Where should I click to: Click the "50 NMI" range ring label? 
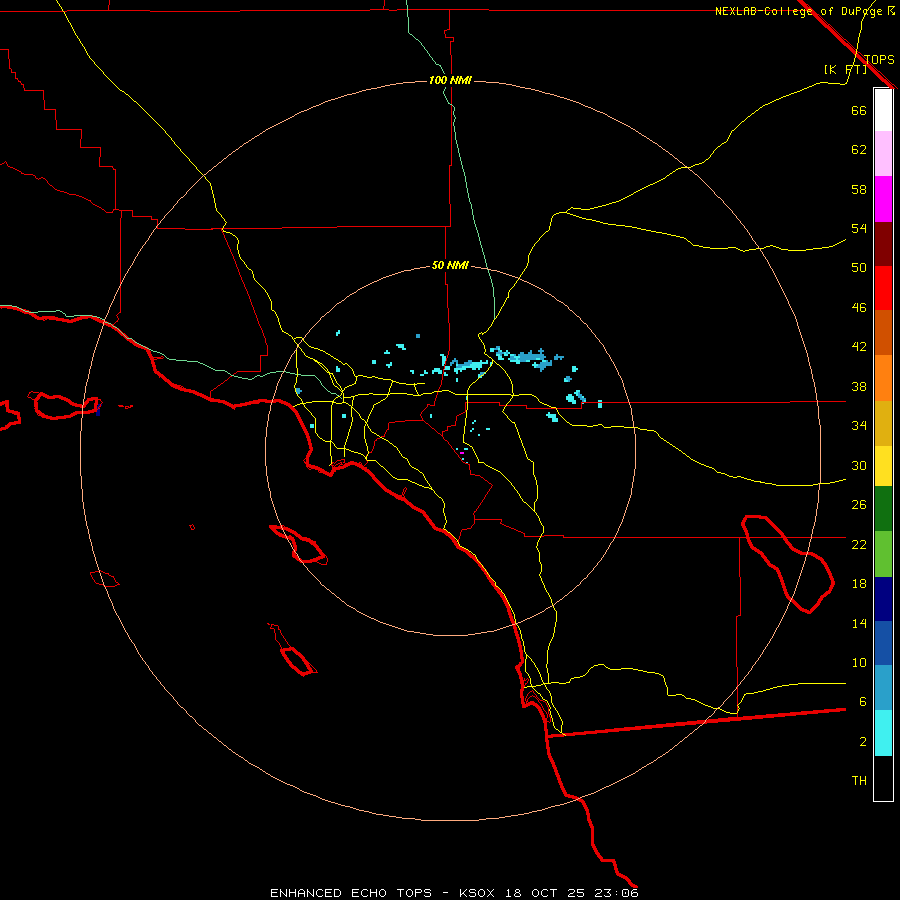coord(450,265)
